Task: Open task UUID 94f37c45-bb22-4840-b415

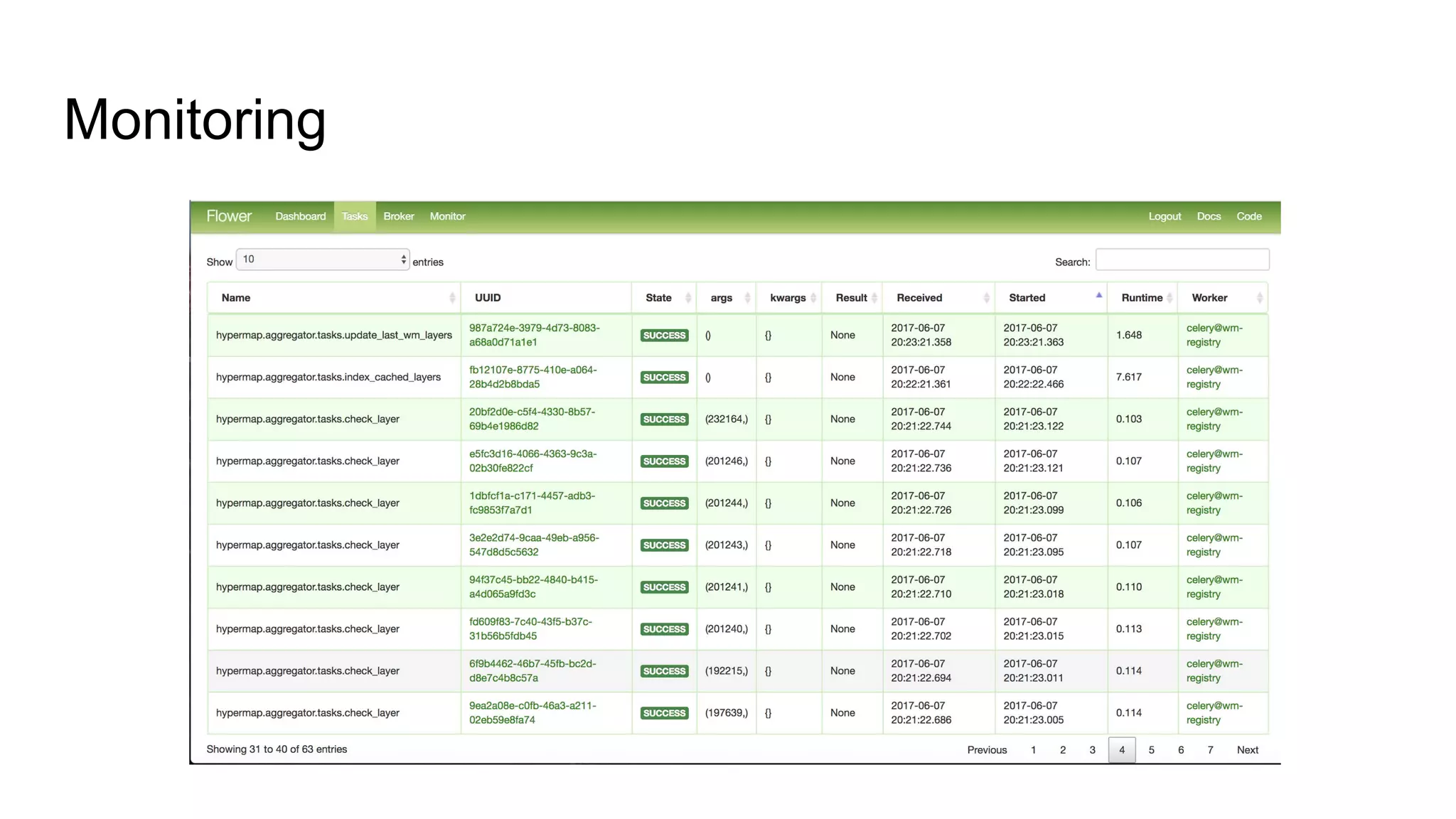Action: [x=533, y=587]
